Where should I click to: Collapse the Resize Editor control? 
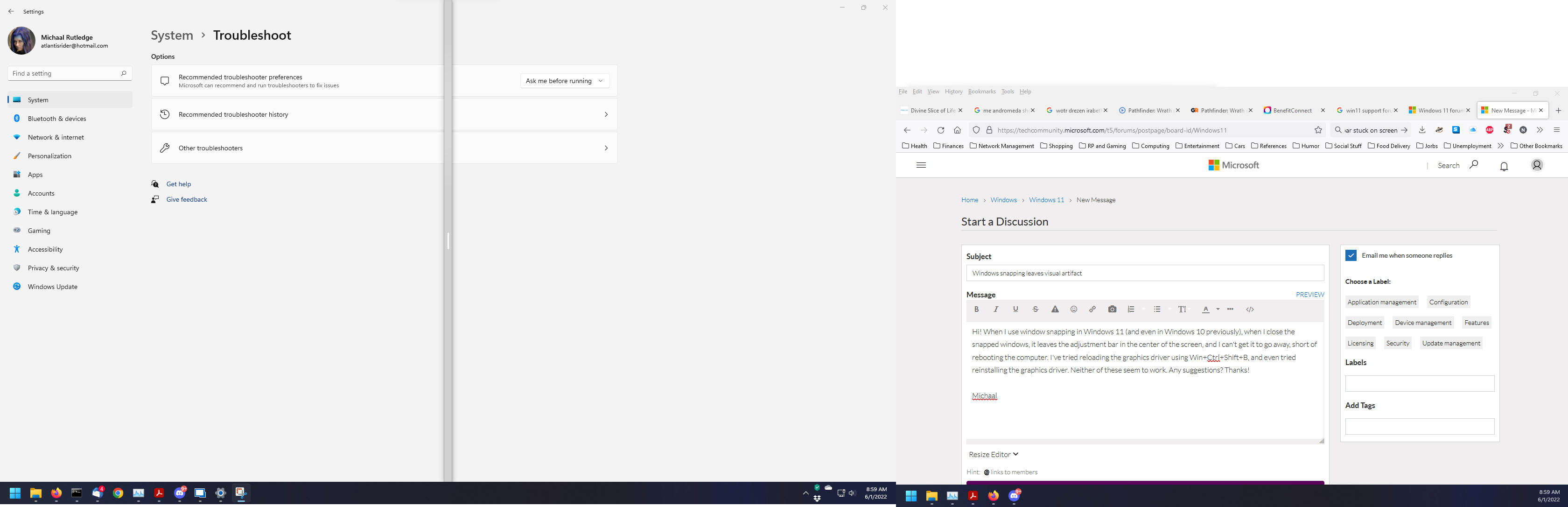(993, 454)
